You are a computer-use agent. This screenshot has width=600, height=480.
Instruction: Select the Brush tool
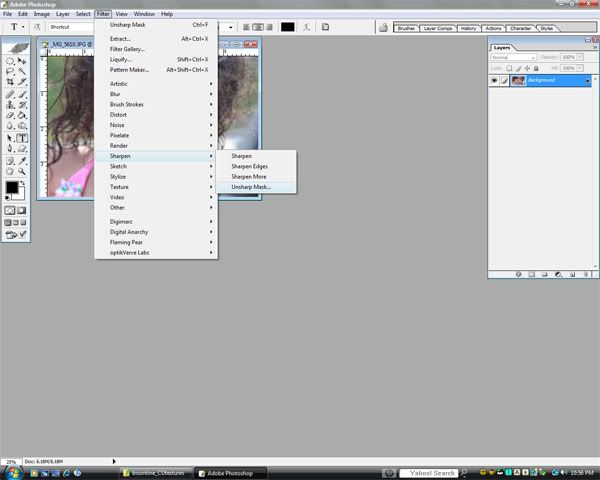[22, 94]
